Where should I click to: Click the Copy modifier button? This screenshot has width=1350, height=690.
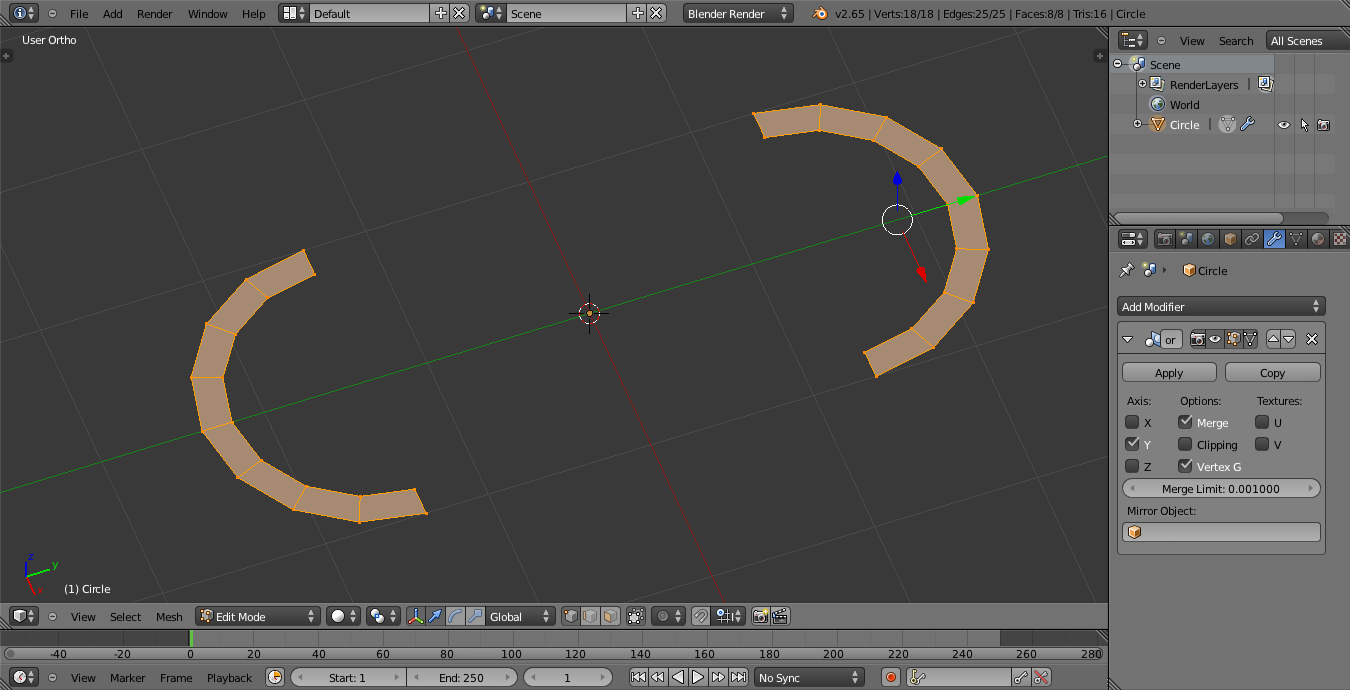1272,372
